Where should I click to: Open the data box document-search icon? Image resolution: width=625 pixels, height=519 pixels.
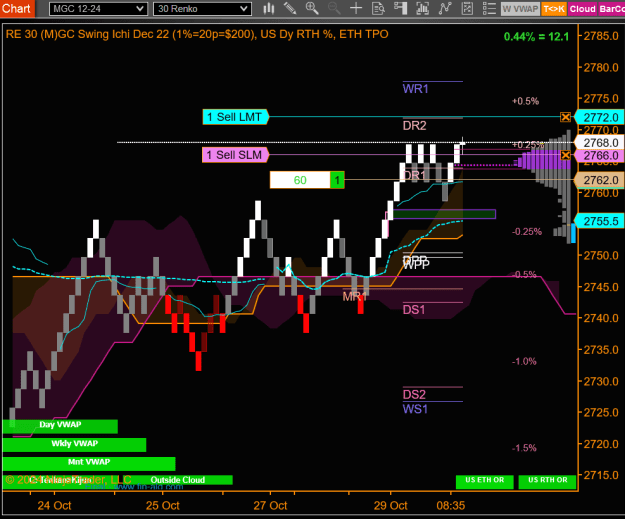coord(378,8)
